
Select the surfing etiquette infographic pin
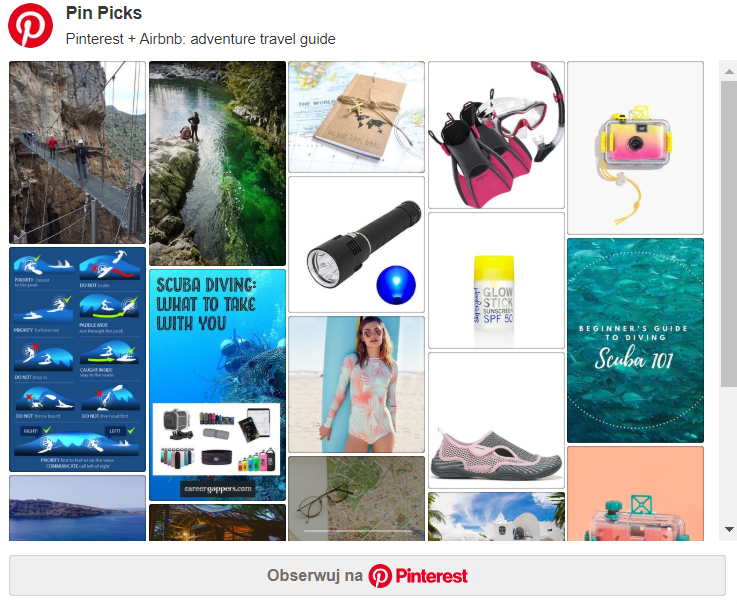point(78,360)
